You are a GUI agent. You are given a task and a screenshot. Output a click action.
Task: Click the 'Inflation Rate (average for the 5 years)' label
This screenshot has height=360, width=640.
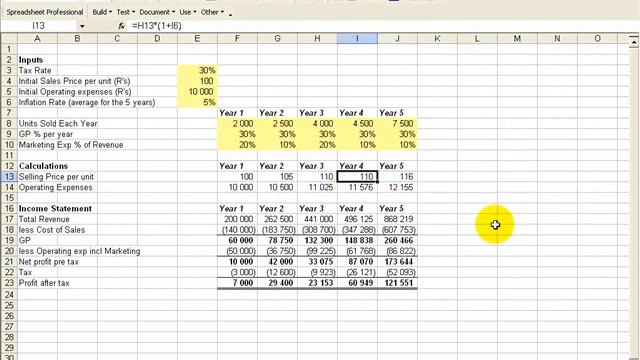87,102
